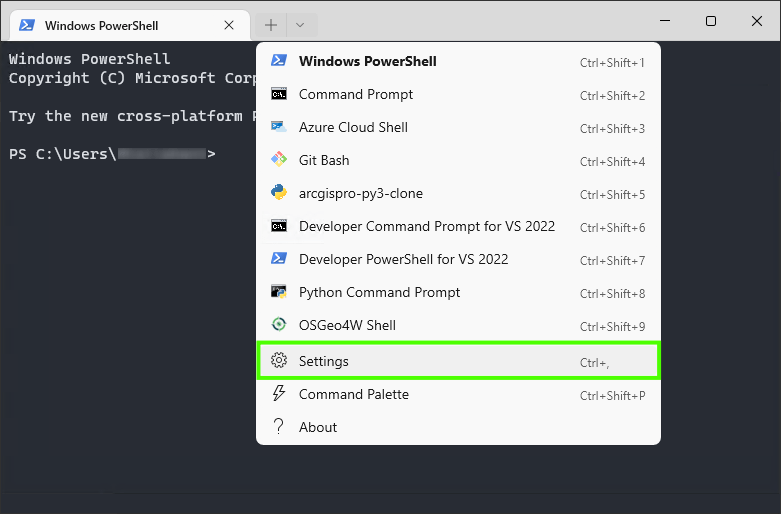Click the Settings gear icon

coord(279,361)
